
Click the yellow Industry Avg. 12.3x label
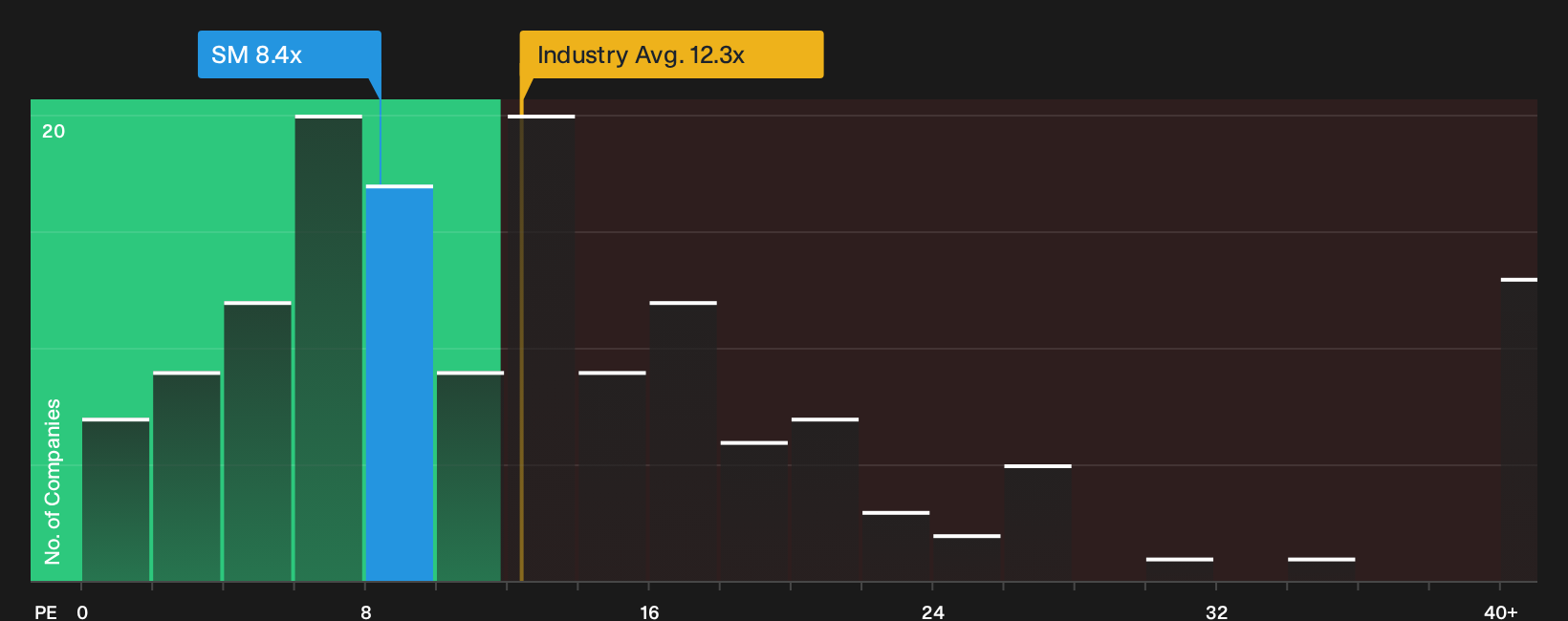pyautogui.click(x=671, y=54)
